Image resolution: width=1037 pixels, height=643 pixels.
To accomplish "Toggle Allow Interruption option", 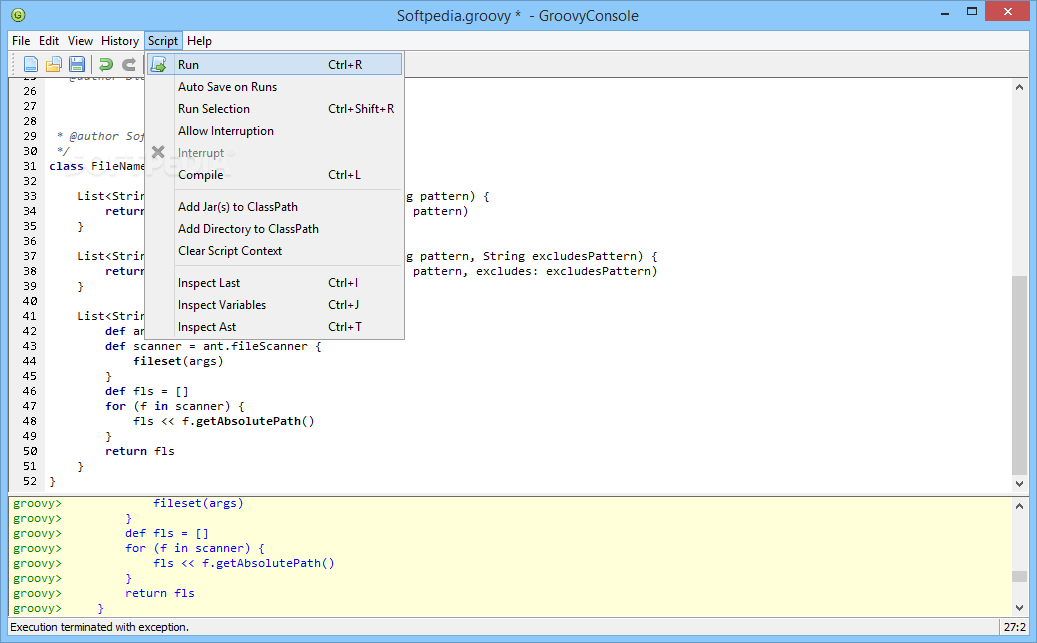I will (274, 131).
